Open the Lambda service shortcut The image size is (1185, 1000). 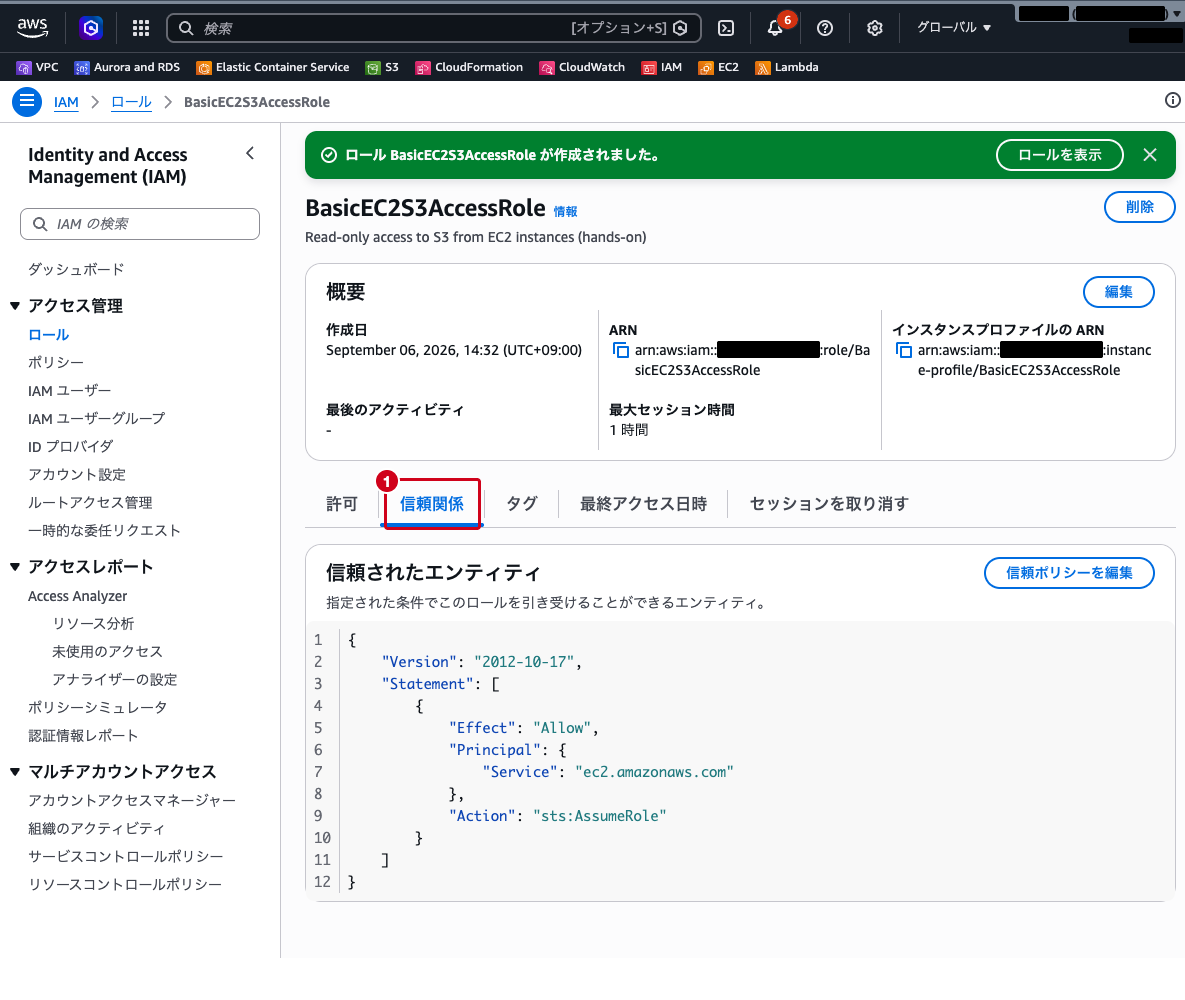pyautogui.click(x=787, y=67)
